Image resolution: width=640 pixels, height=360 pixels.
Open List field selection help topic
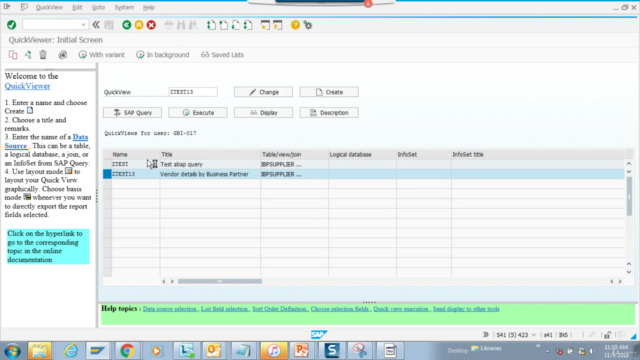click(224, 309)
